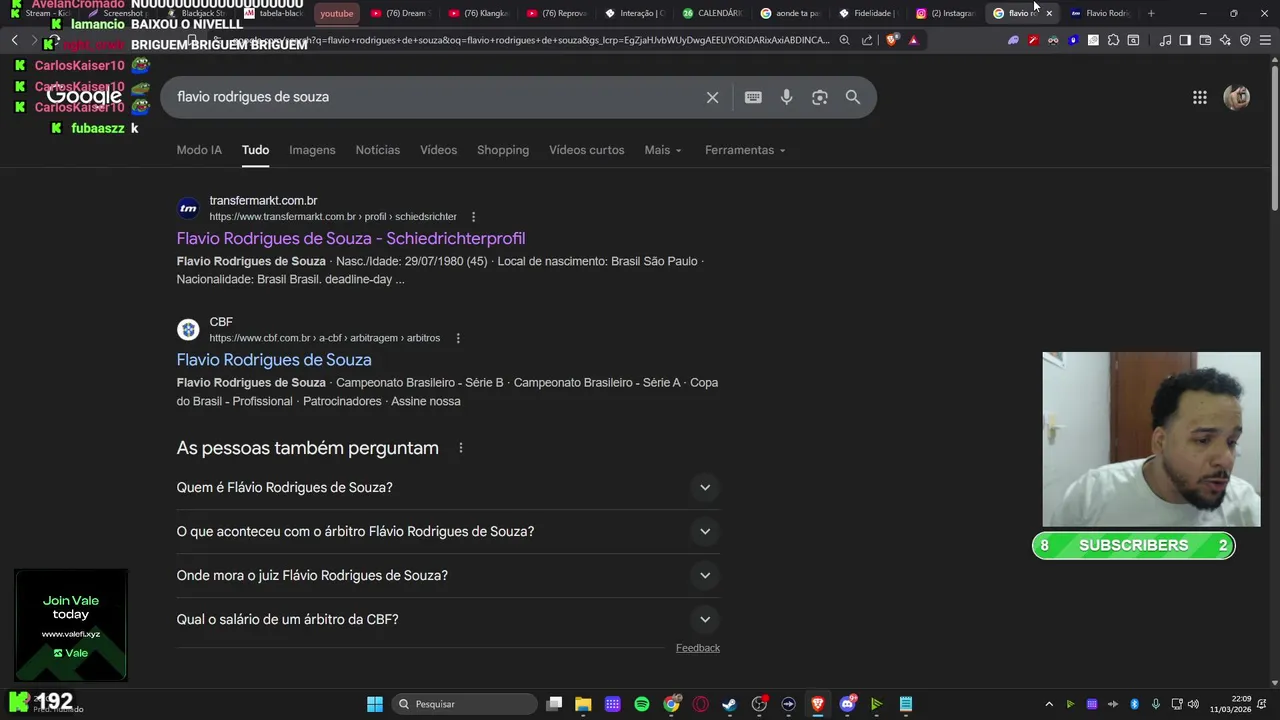
Task: Search by image with Google Lens icon
Action: tap(820, 97)
